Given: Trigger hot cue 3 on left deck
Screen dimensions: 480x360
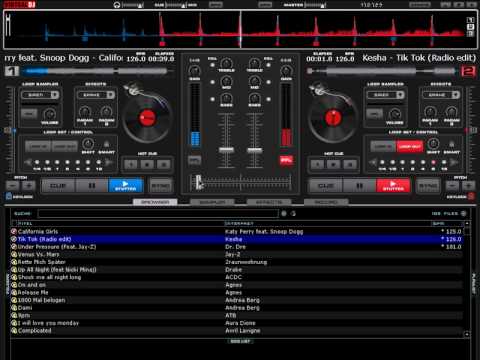Looking at the screenshot, I should point(163,164).
